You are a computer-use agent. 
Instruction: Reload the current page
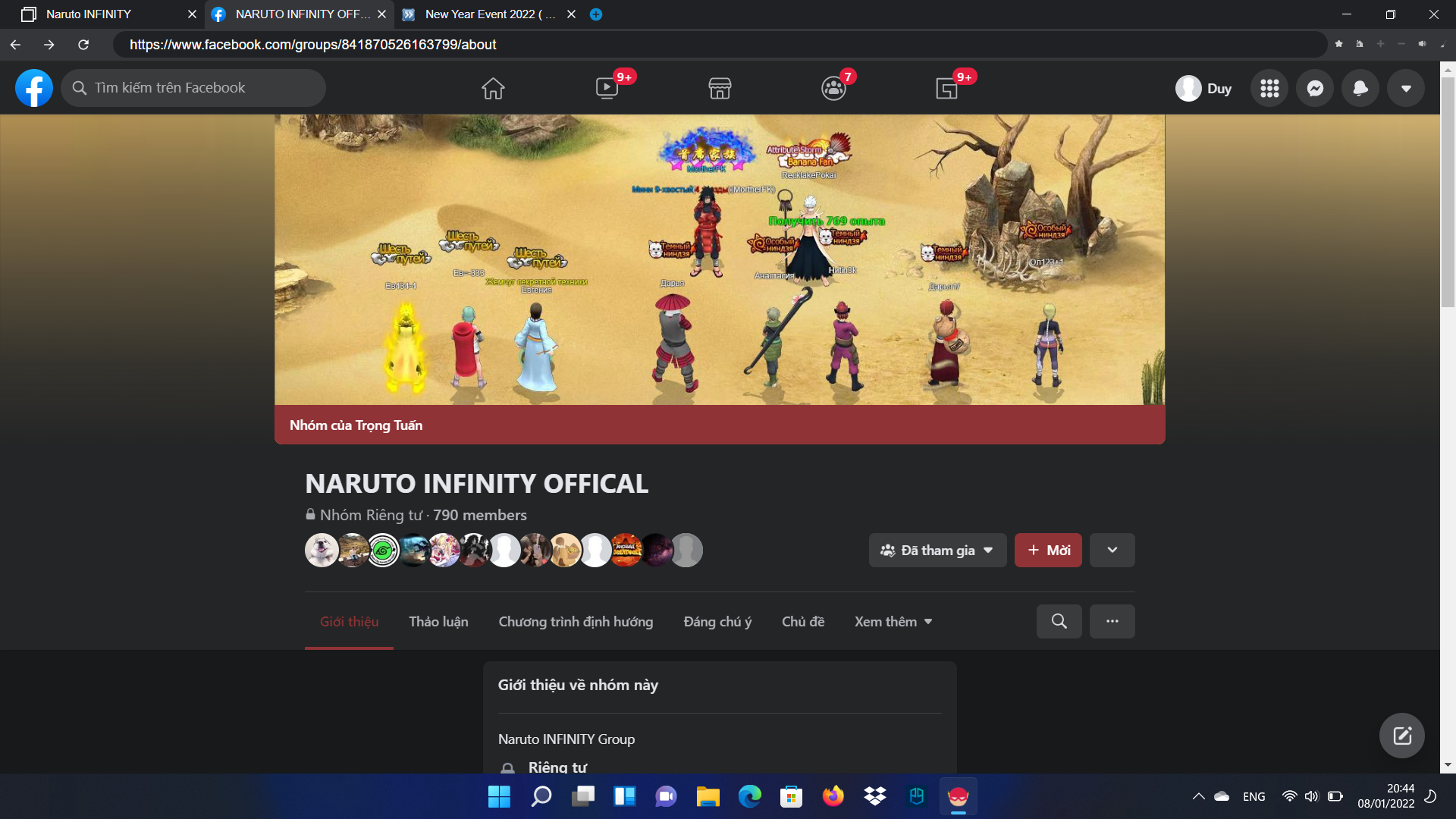(83, 45)
